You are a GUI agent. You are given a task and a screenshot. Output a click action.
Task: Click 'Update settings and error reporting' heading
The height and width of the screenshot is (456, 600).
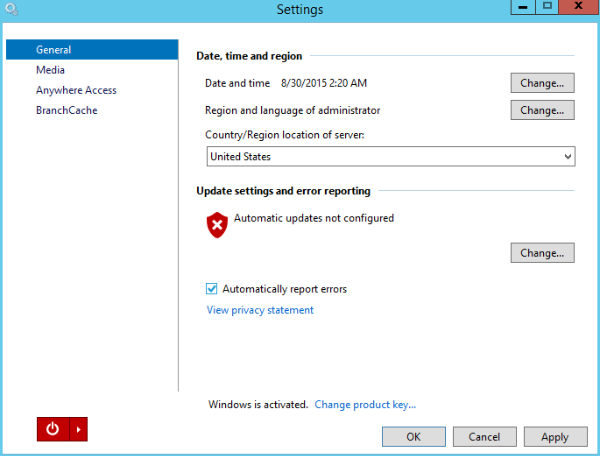(x=283, y=191)
